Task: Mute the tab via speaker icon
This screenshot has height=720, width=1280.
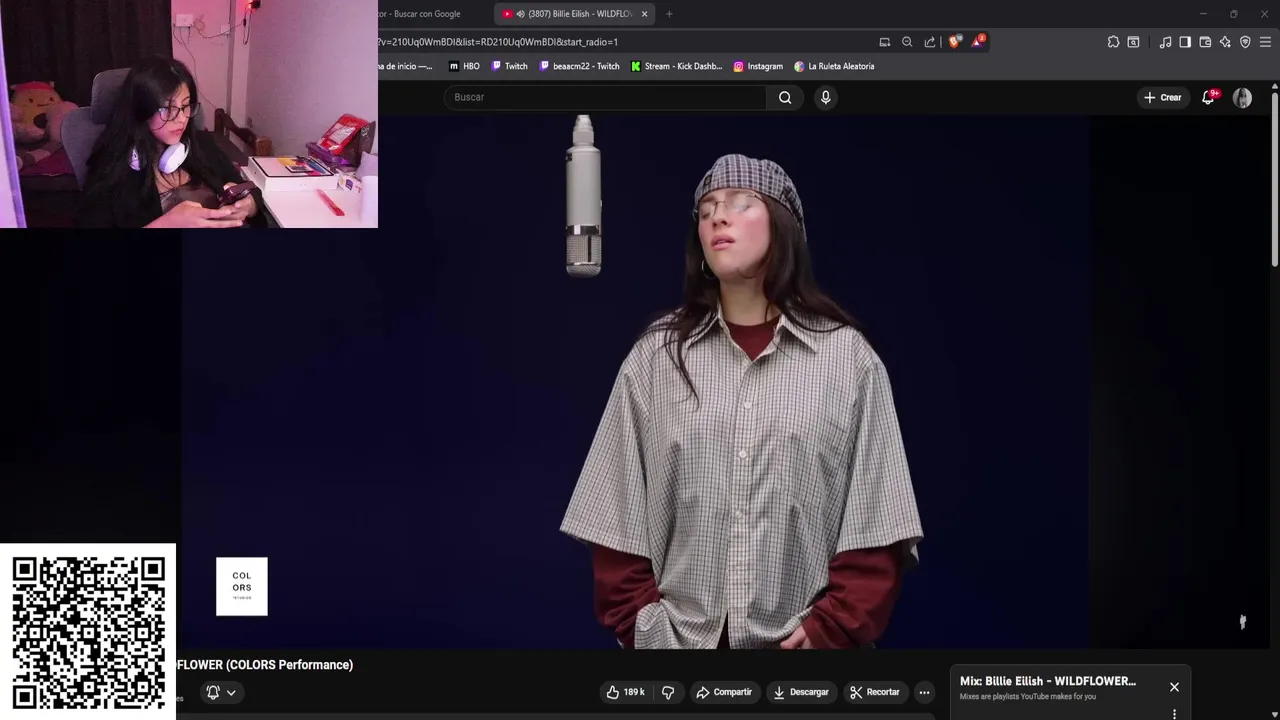Action: pos(520,14)
